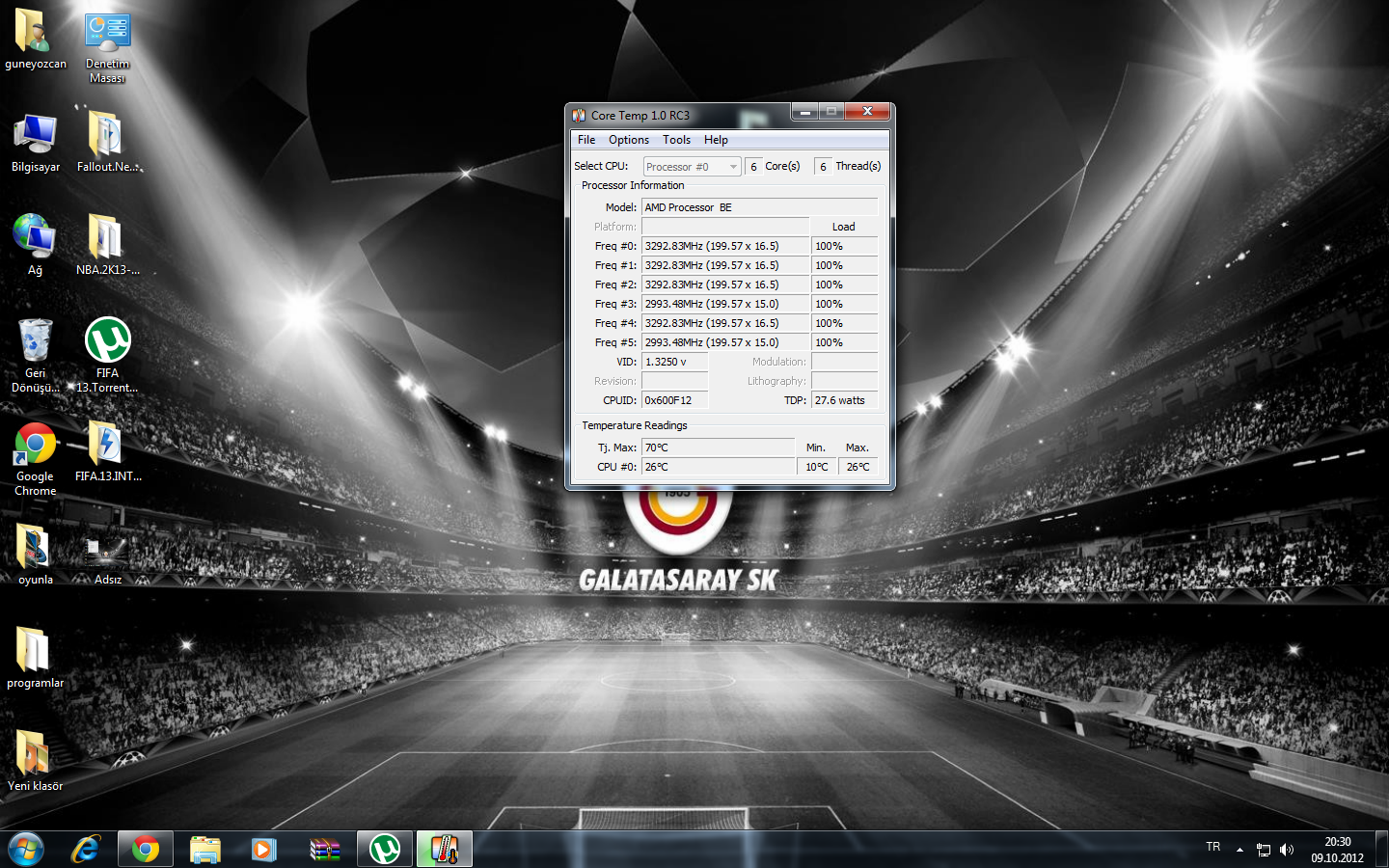The image size is (1389, 868).
Task: Open the guneyozcan user folder icon
Action: 36,39
